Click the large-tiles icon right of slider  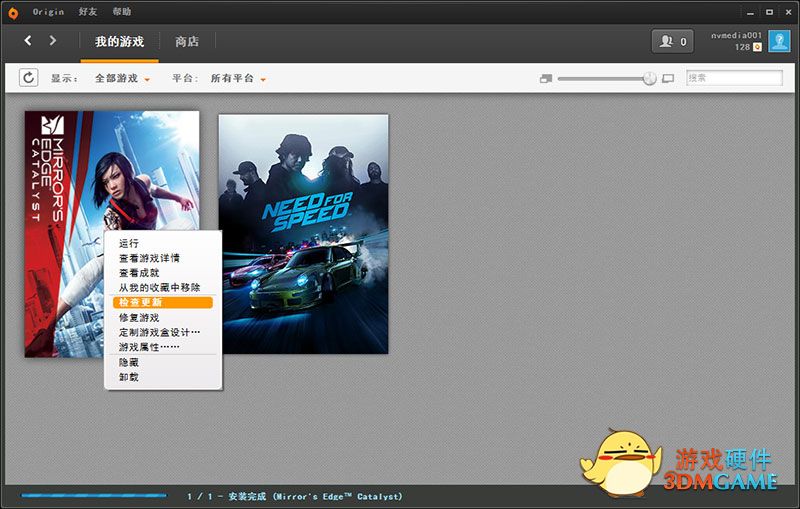coord(668,79)
